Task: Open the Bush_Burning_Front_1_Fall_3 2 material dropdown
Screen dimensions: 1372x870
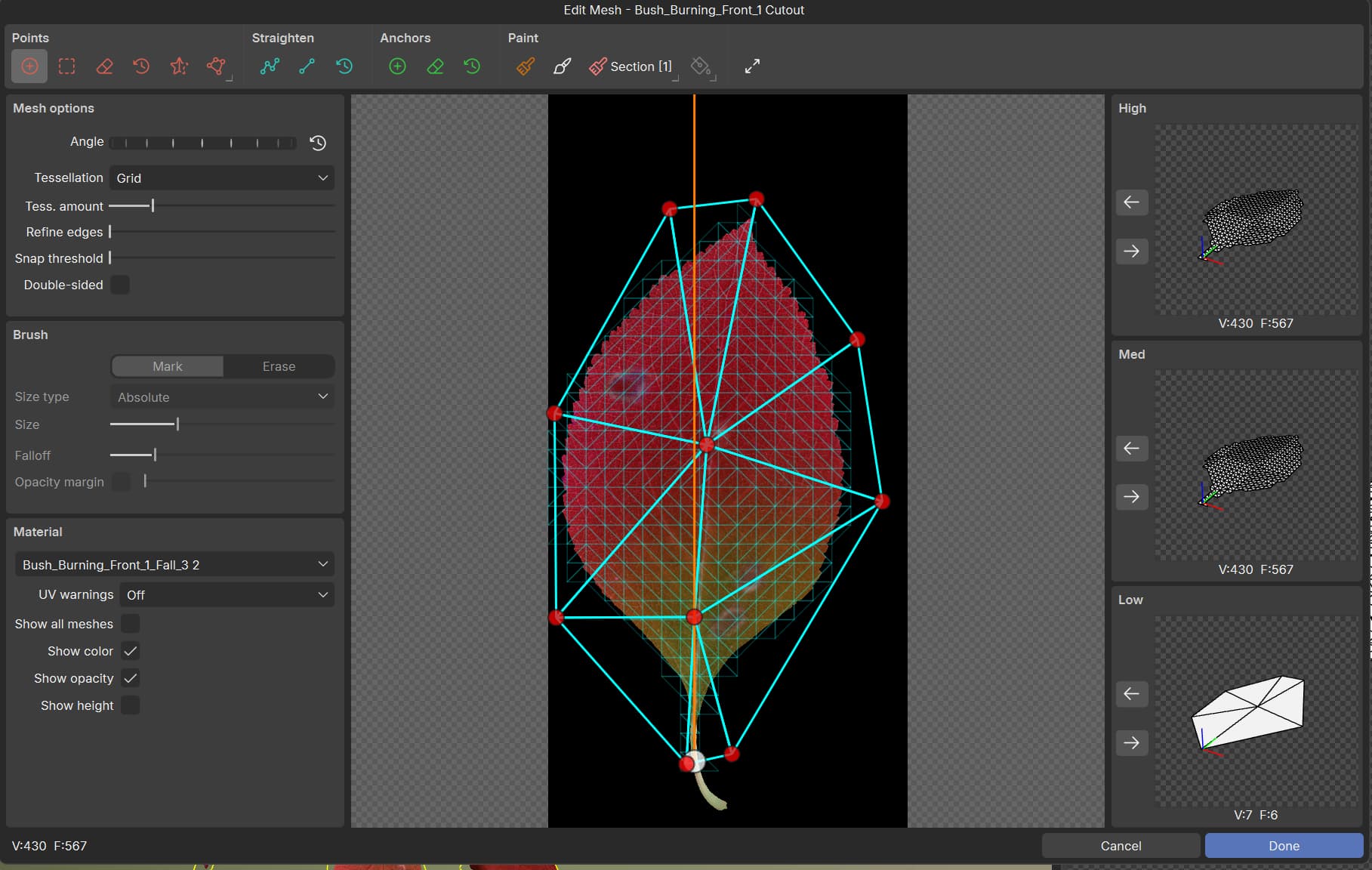Action: [x=174, y=564]
